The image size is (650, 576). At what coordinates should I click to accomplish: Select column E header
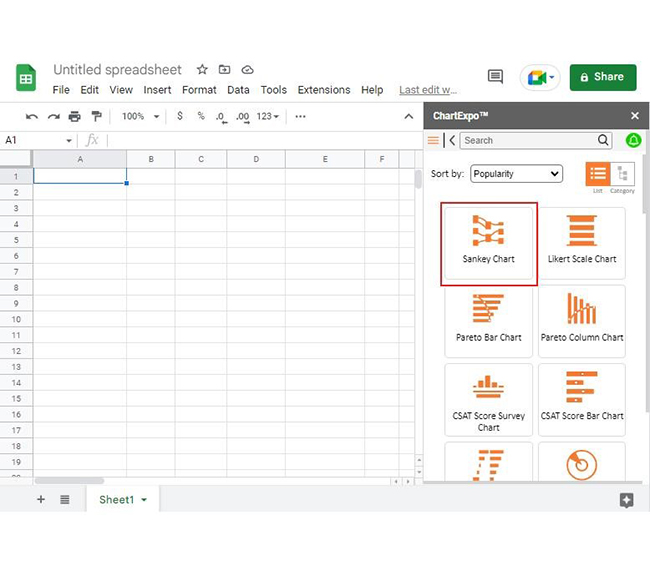click(325, 159)
